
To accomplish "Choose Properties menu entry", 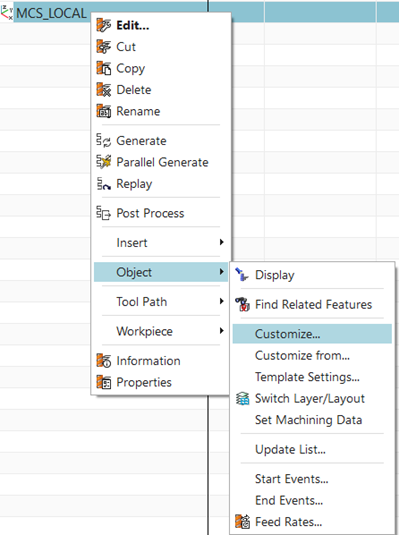I will pos(161,382).
